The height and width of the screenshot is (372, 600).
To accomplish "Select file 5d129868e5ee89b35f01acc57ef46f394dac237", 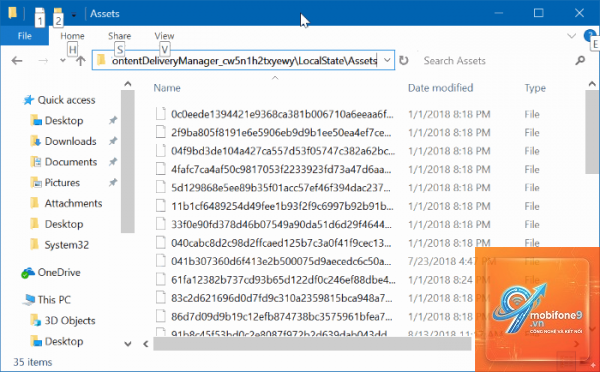I will (x=280, y=188).
